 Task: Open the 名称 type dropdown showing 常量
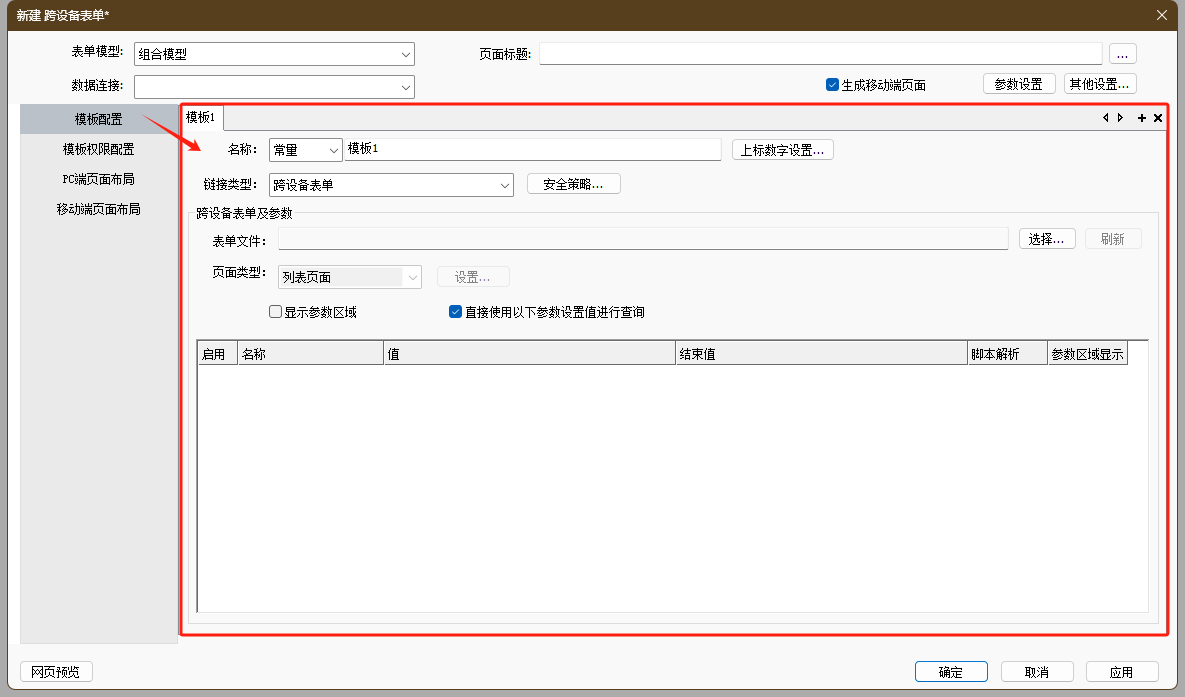click(333, 150)
